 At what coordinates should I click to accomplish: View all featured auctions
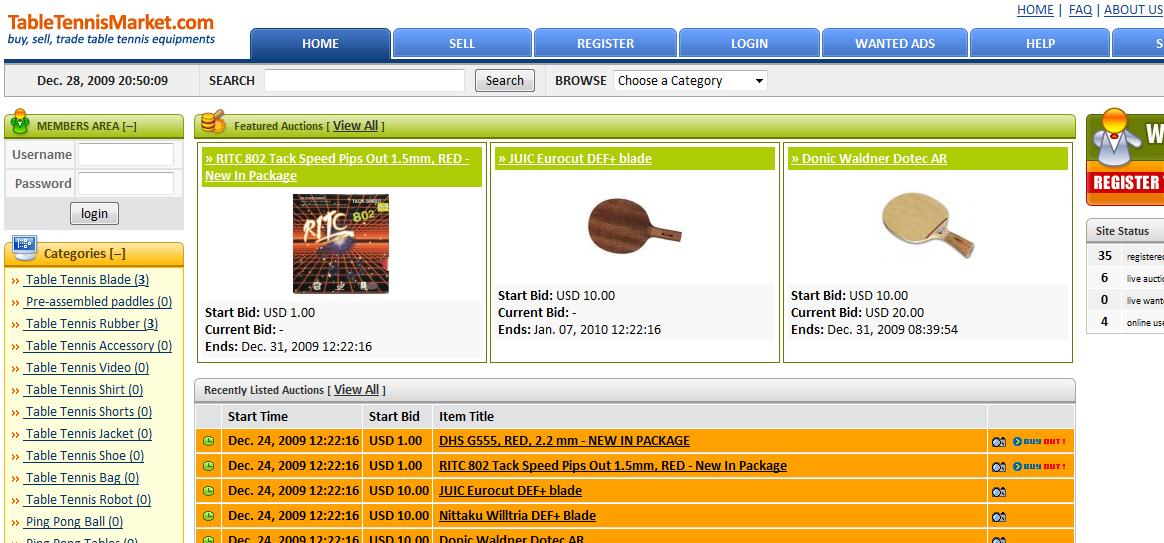355,126
